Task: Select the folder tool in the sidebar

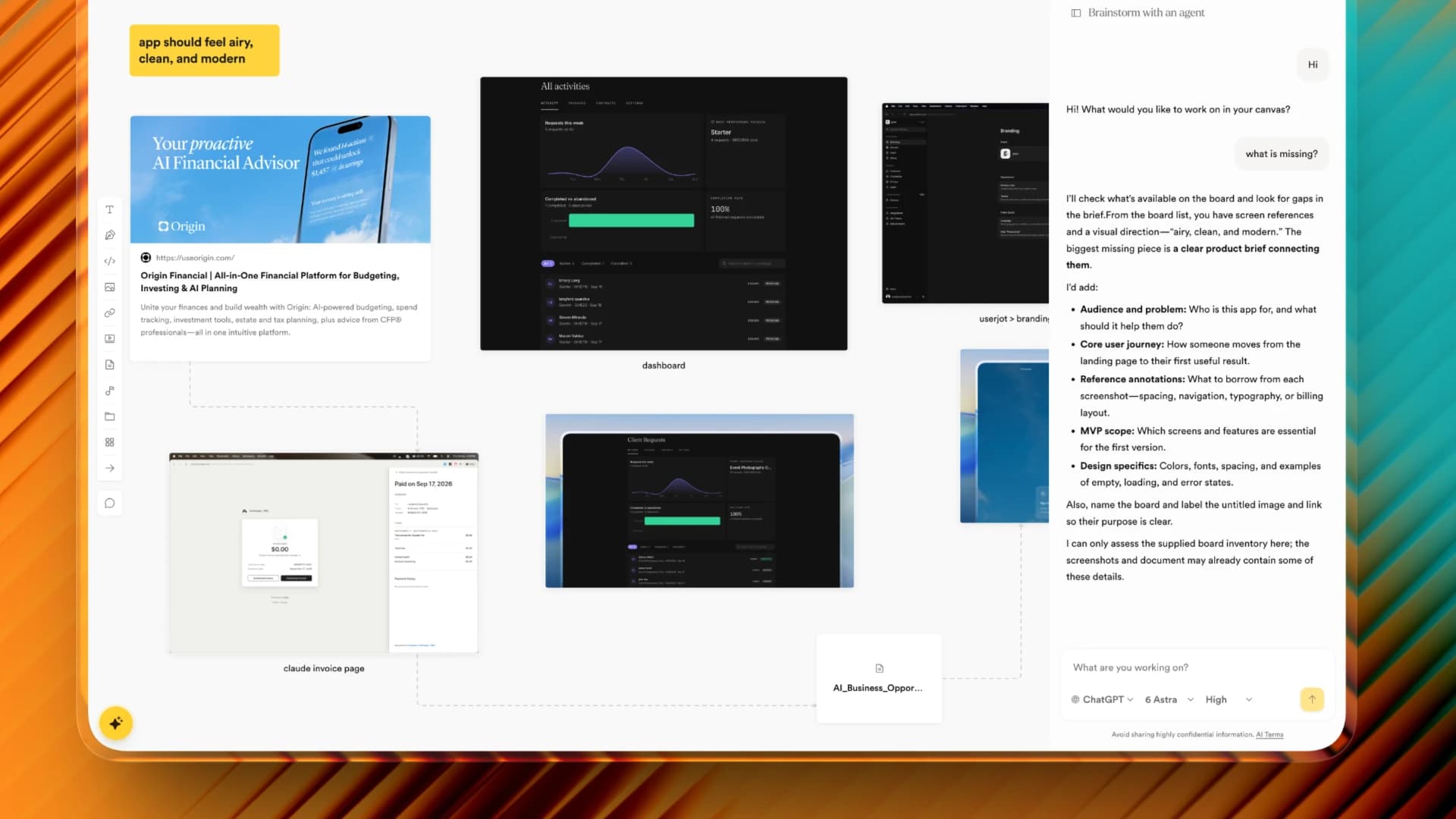Action: click(110, 416)
